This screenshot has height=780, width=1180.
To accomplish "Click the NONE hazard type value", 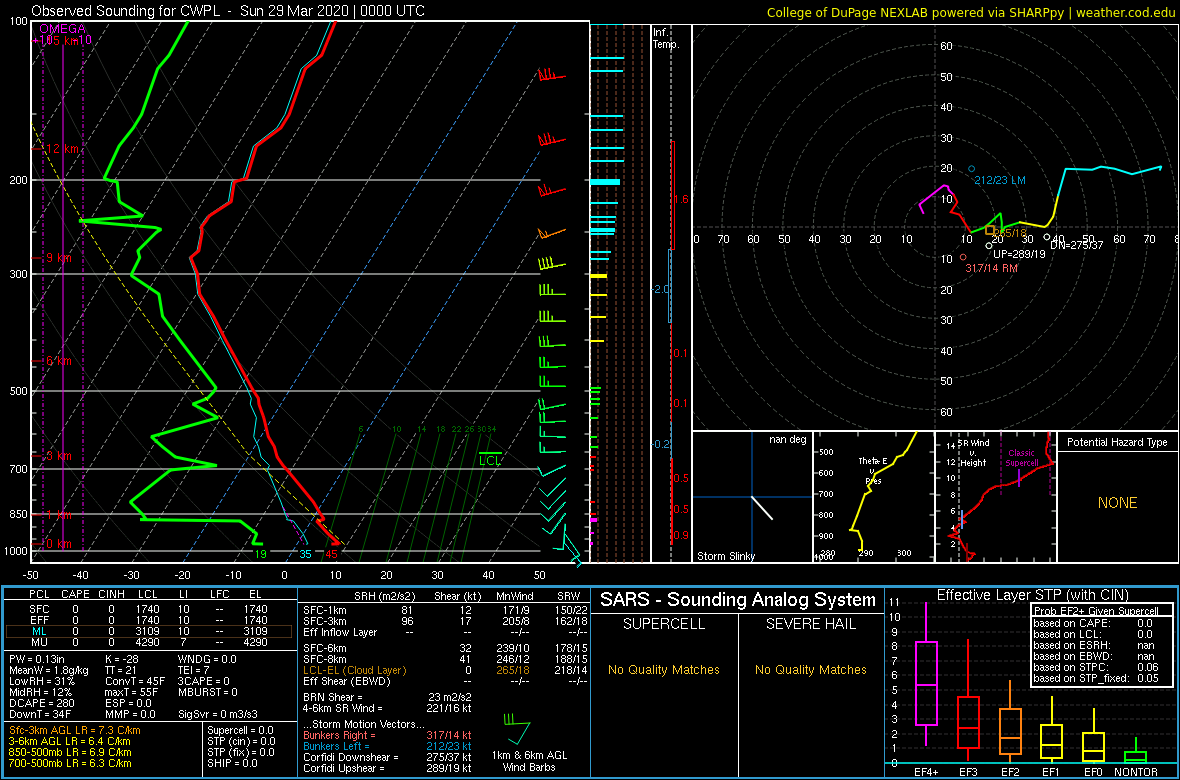I will click(1118, 503).
